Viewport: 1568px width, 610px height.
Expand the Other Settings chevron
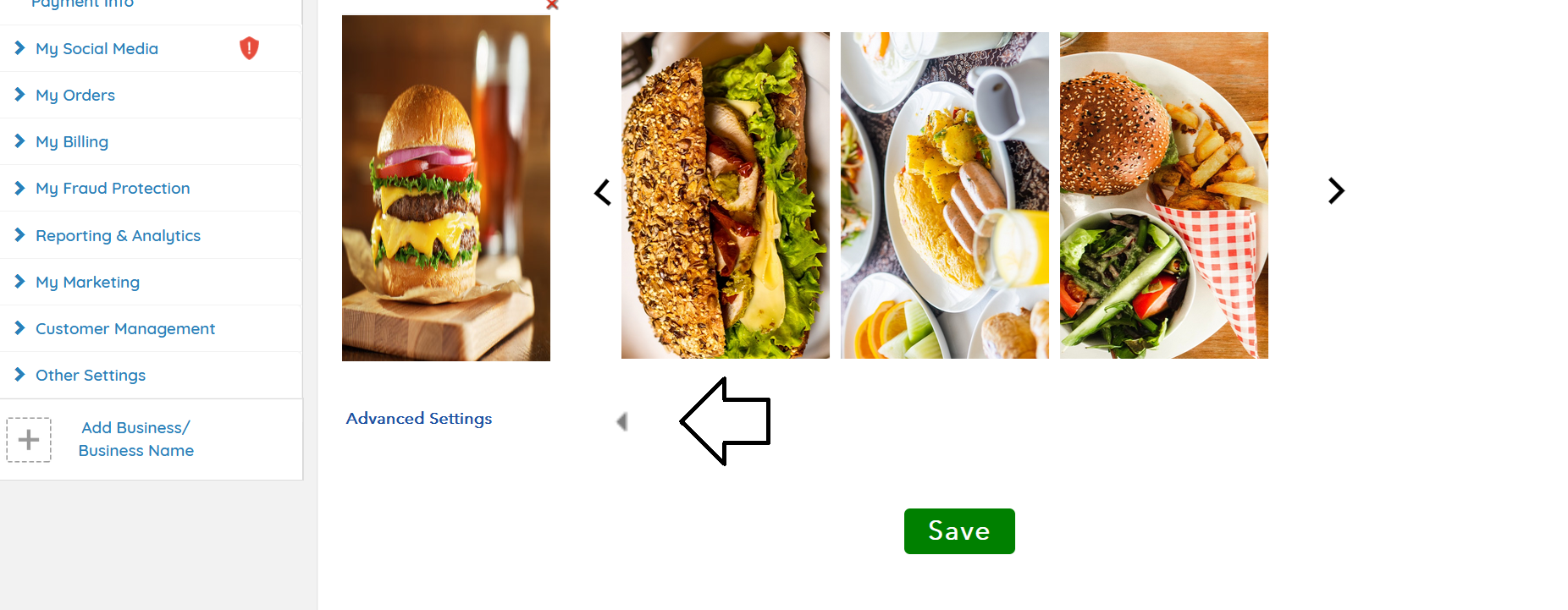[x=19, y=375]
